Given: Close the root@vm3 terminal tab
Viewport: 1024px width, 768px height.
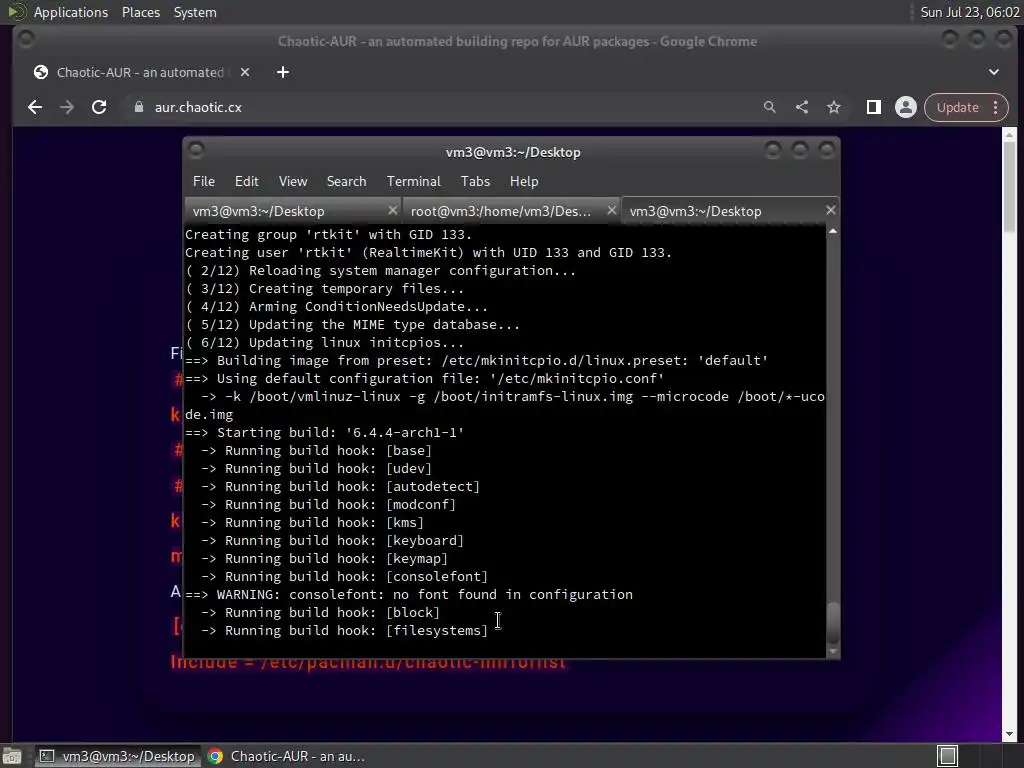Looking at the screenshot, I should coord(611,210).
